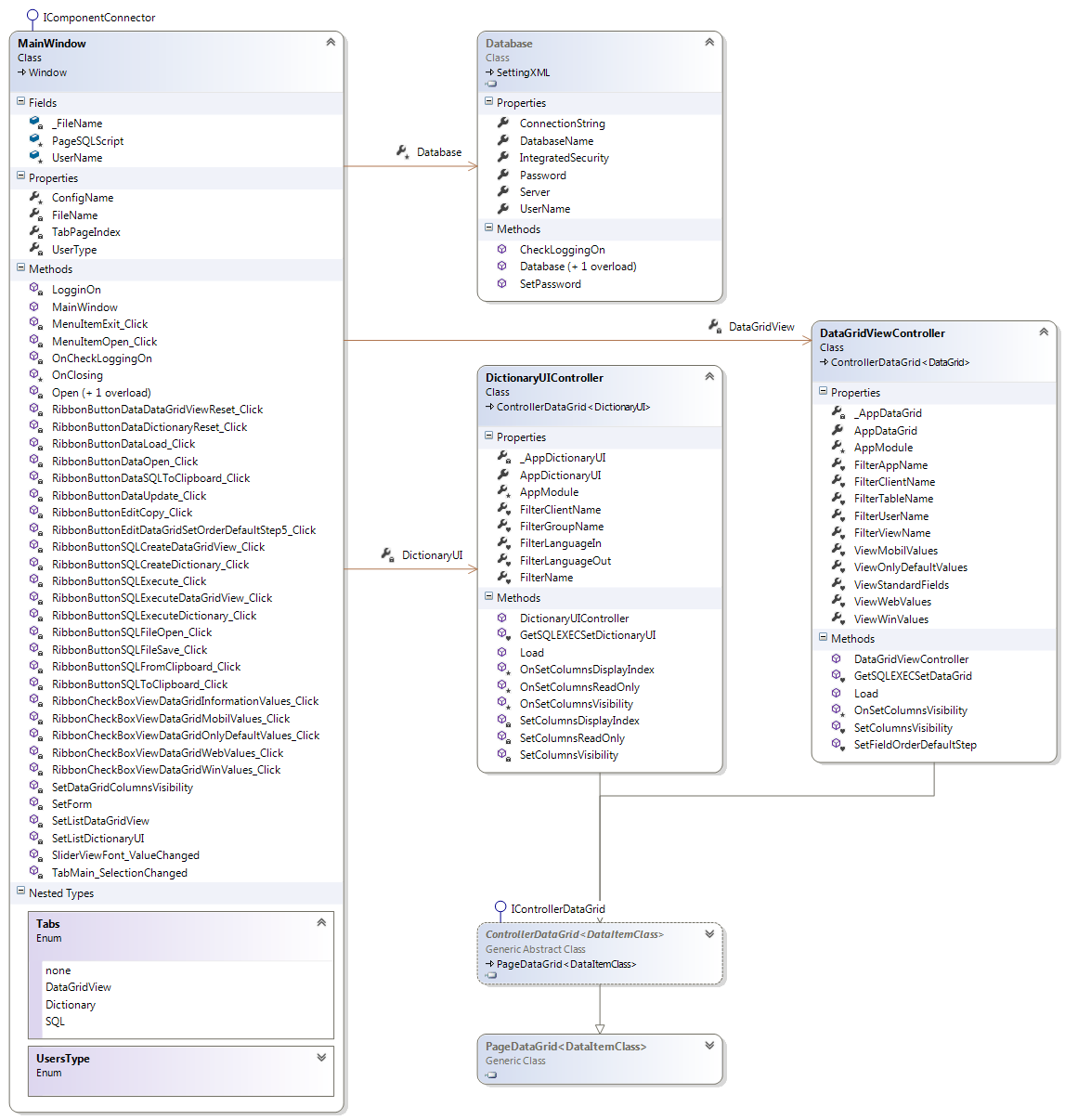Click the wrench icon beside Password
The width and height of the screenshot is (1065, 1120).
(x=503, y=175)
